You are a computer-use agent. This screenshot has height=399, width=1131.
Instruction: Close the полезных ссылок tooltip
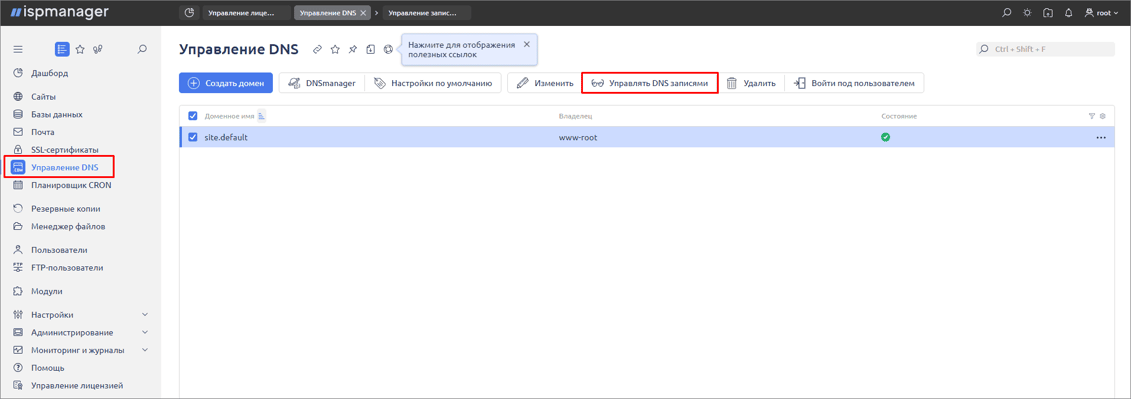[527, 44]
